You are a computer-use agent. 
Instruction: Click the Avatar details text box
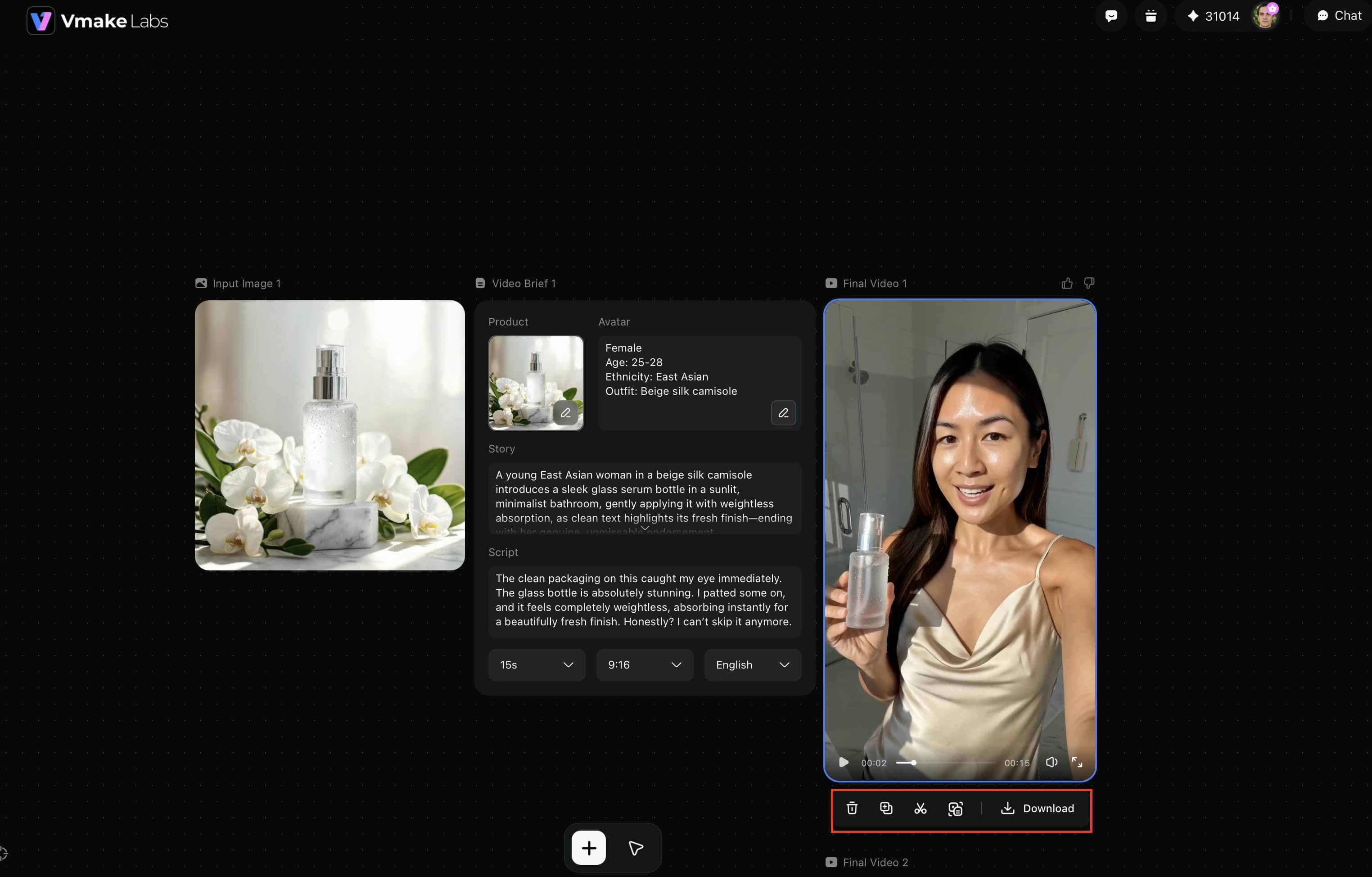[x=700, y=383]
